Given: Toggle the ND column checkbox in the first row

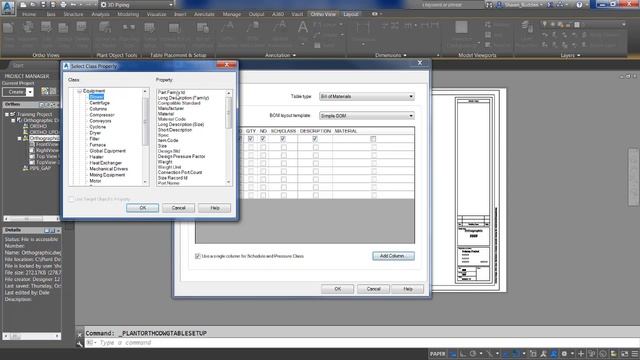Looking at the screenshot, I should tap(263, 139).
